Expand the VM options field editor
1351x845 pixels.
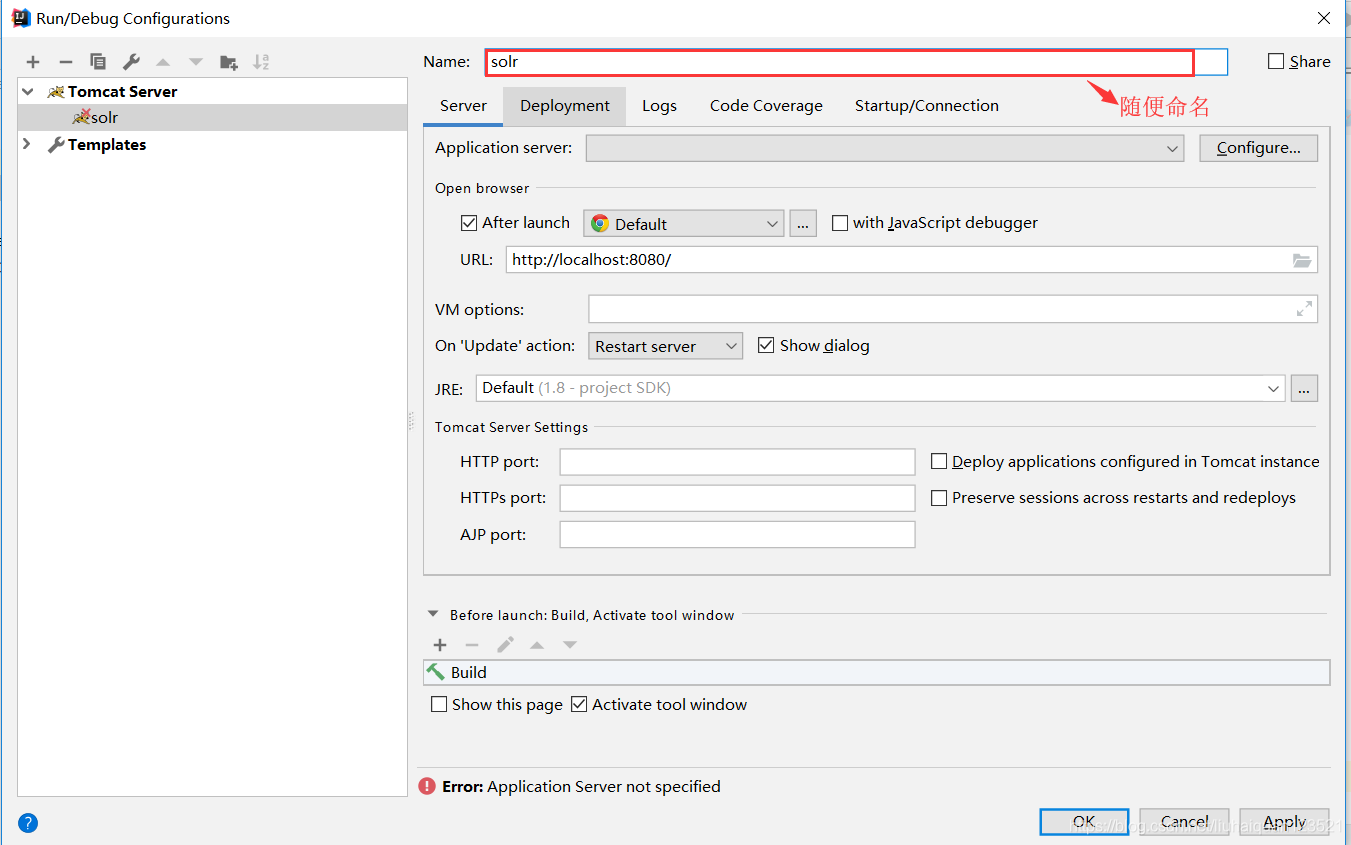tap(1304, 309)
